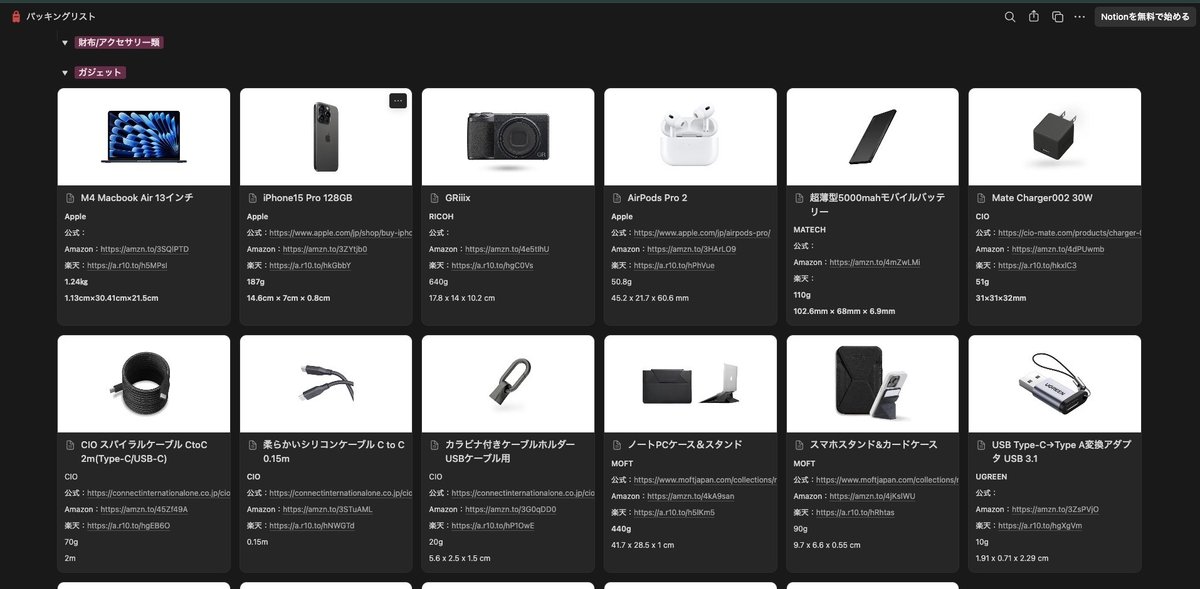This screenshot has height=589, width=1200.
Task: Click the page icon beside Mate Charger002 30W
Action: tap(981, 198)
